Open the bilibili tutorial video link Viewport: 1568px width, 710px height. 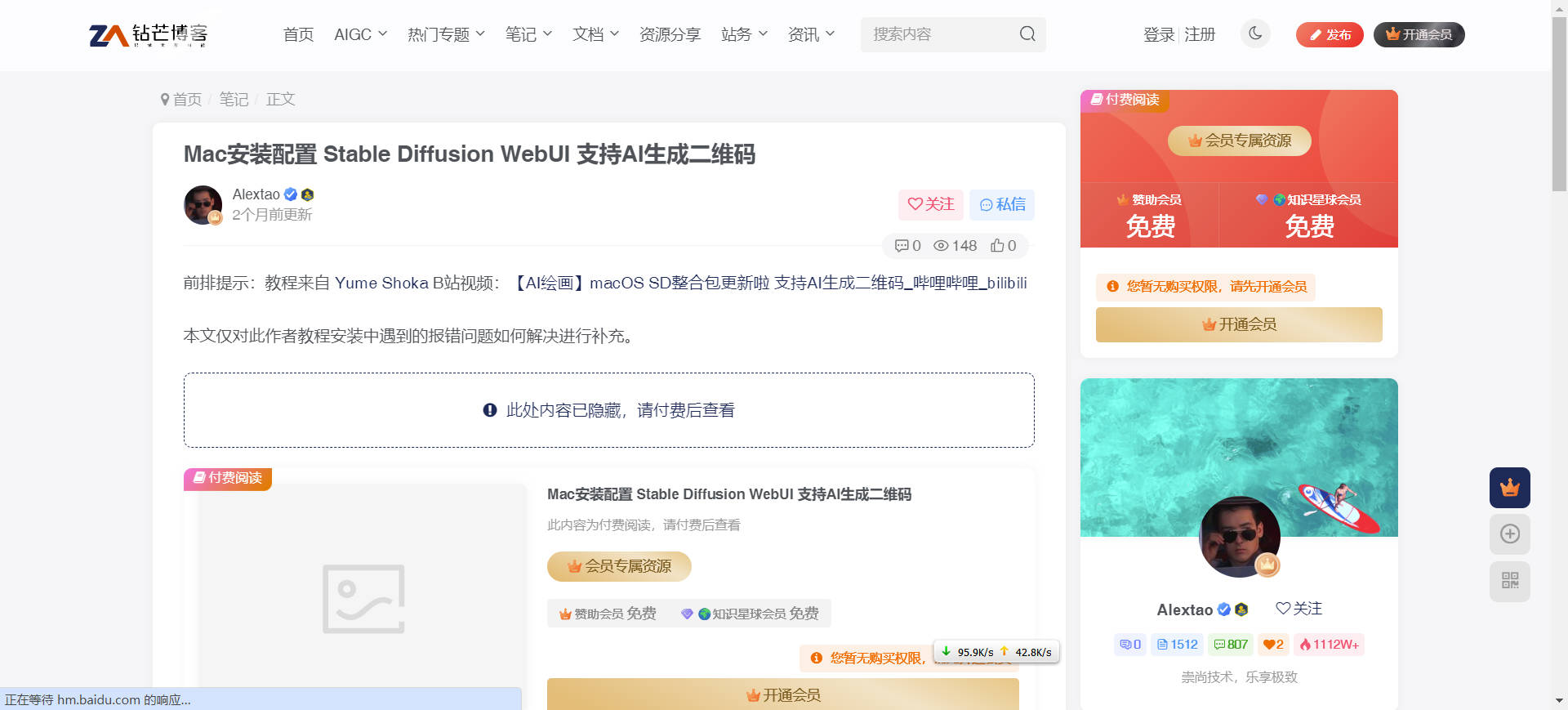point(768,283)
